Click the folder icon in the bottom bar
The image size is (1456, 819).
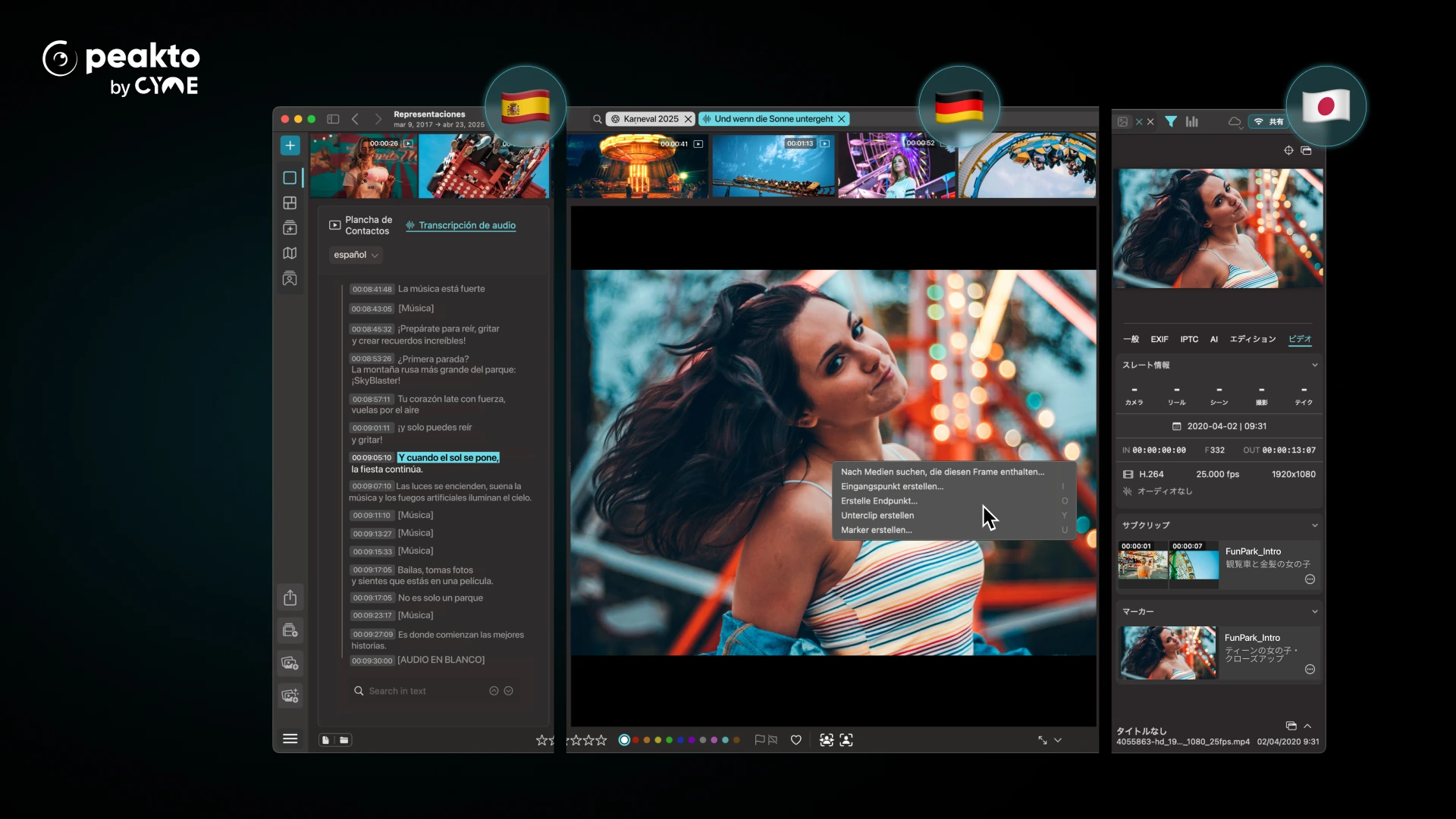click(x=344, y=740)
